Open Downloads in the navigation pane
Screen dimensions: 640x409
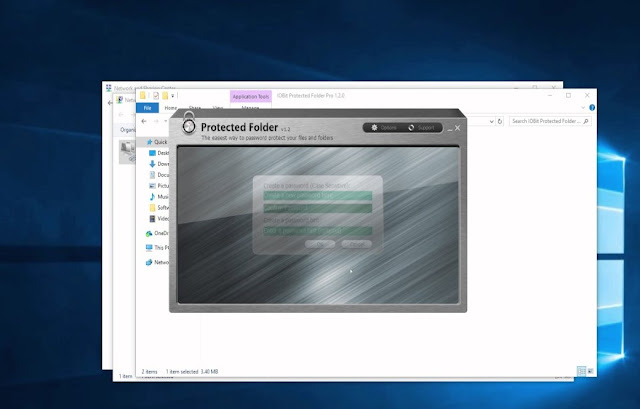coord(158,164)
